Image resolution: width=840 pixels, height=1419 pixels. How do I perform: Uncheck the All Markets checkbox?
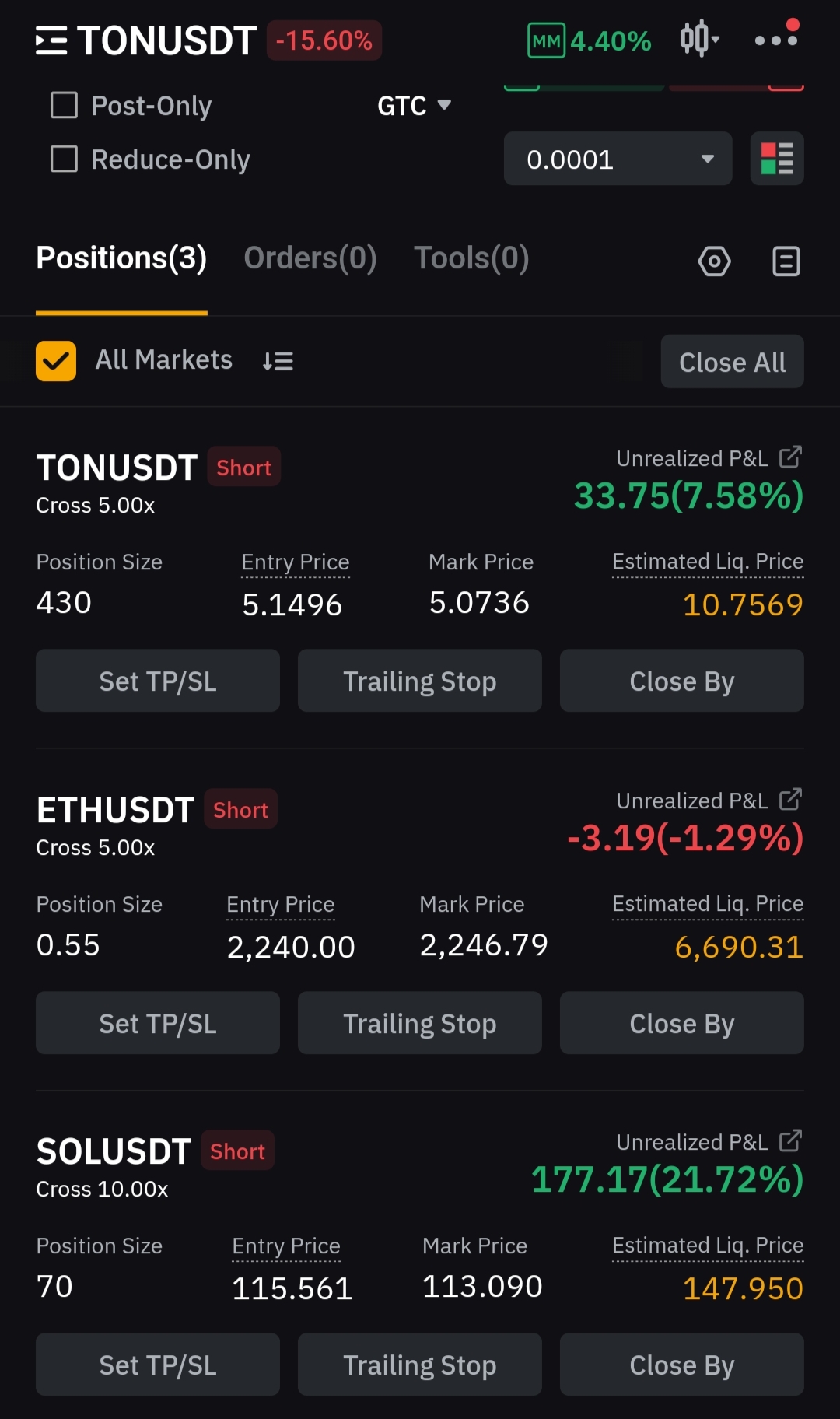pos(56,361)
